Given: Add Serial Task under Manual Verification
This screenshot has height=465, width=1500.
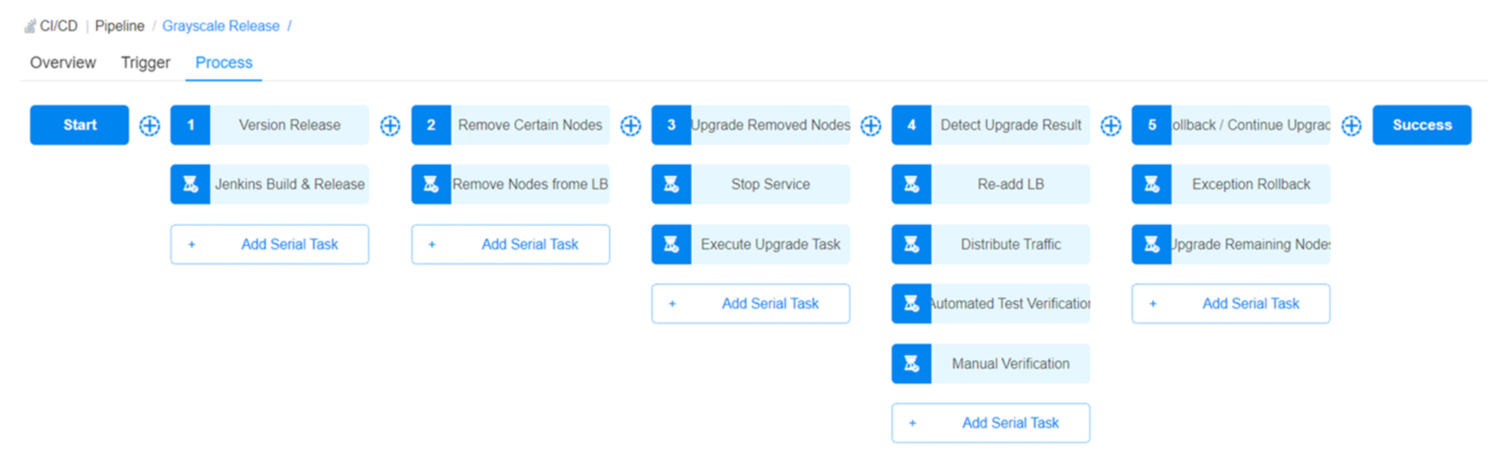Looking at the screenshot, I should click(991, 423).
